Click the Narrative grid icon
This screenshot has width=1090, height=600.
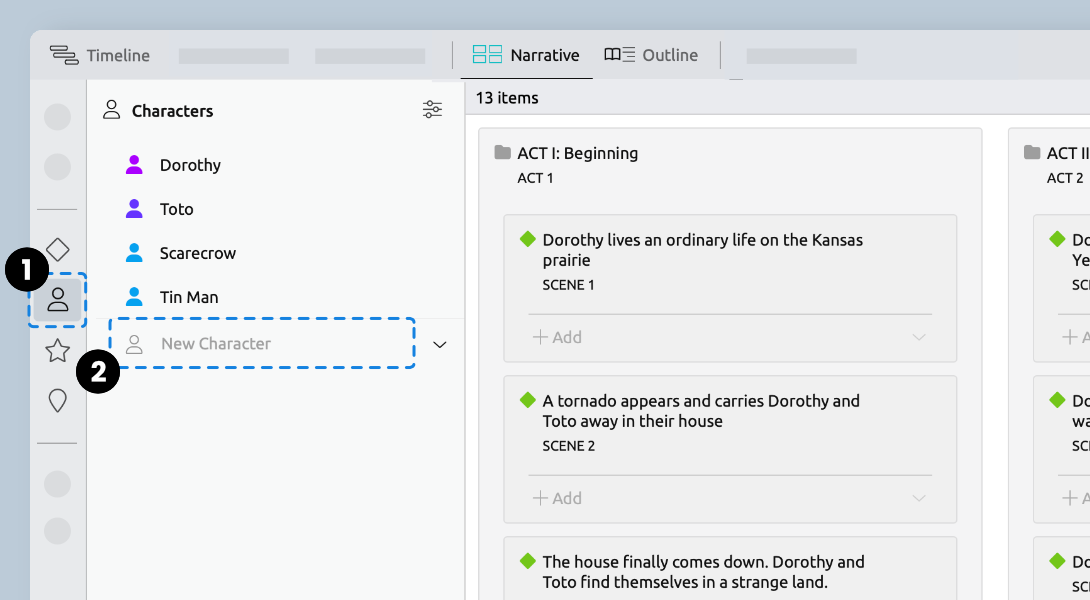tap(487, 54)
